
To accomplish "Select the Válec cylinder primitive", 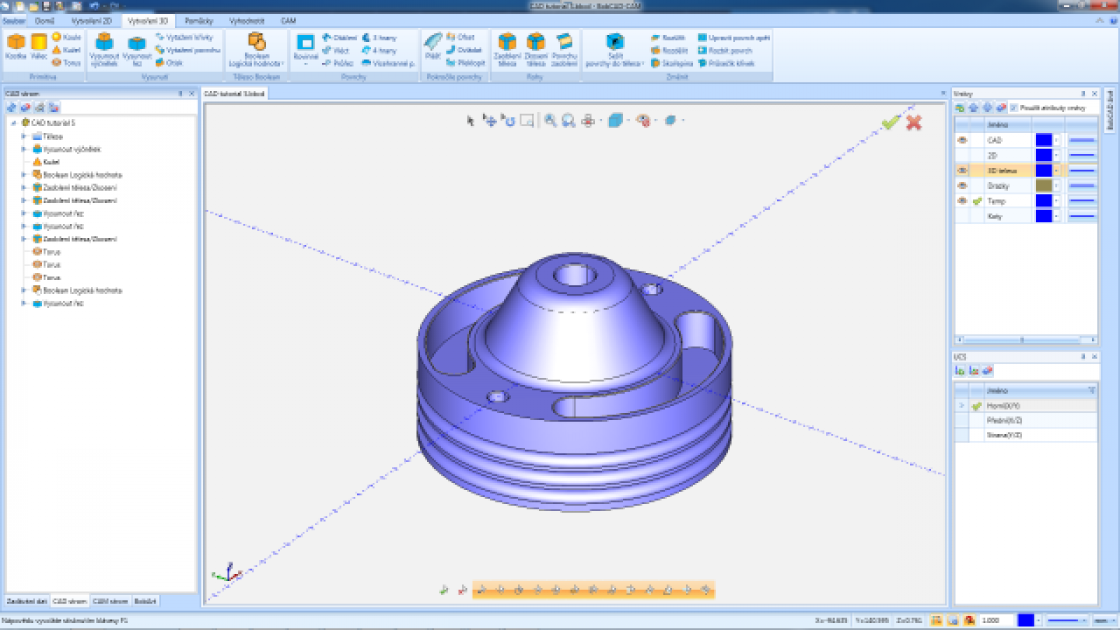I will click(39, 47).
